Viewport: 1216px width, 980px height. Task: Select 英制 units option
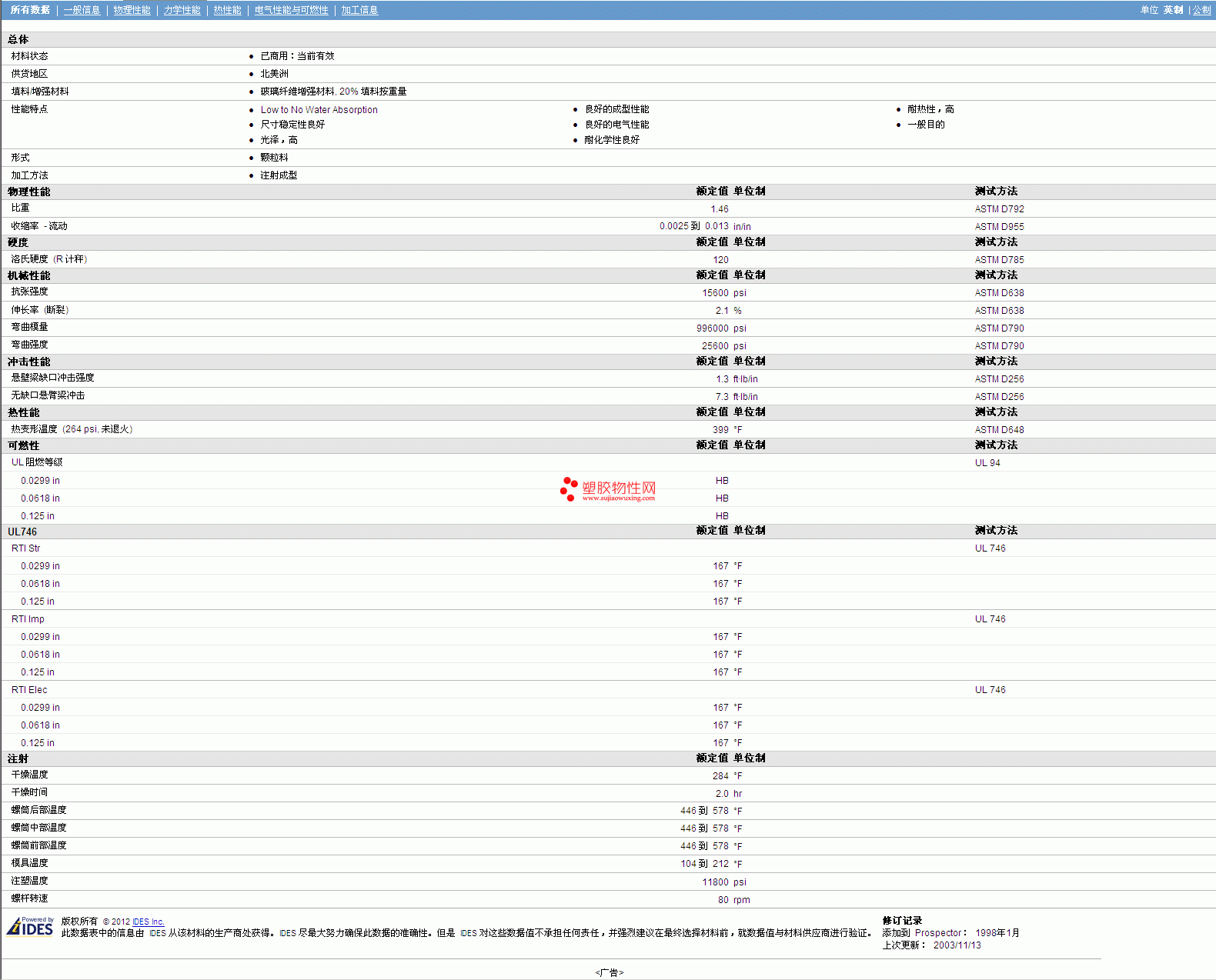click(1173, 10)
